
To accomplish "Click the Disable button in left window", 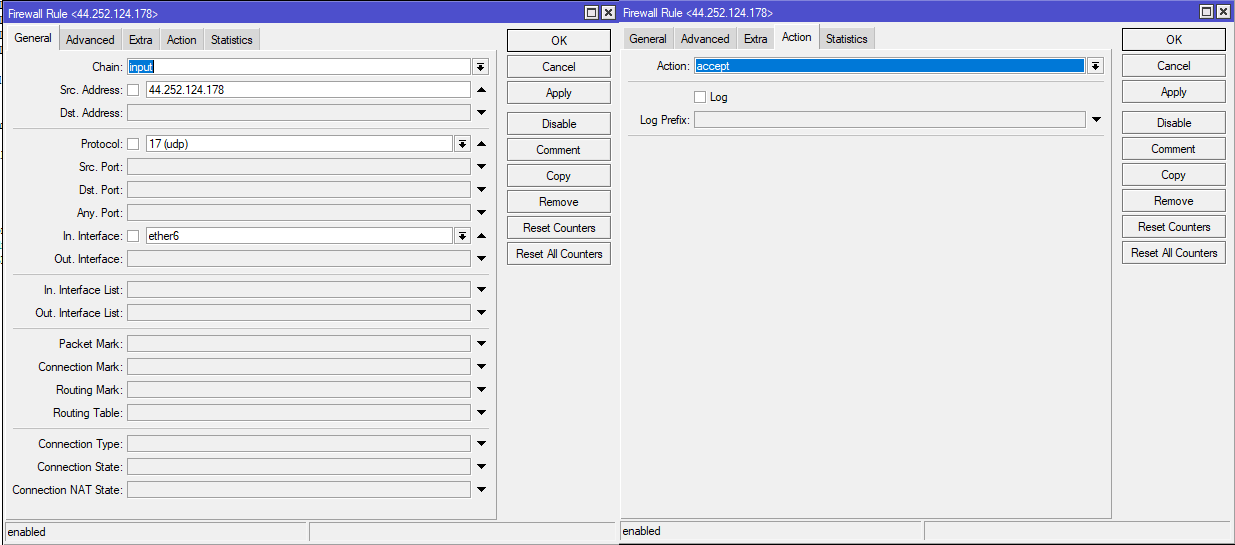I will pos(559,124).
